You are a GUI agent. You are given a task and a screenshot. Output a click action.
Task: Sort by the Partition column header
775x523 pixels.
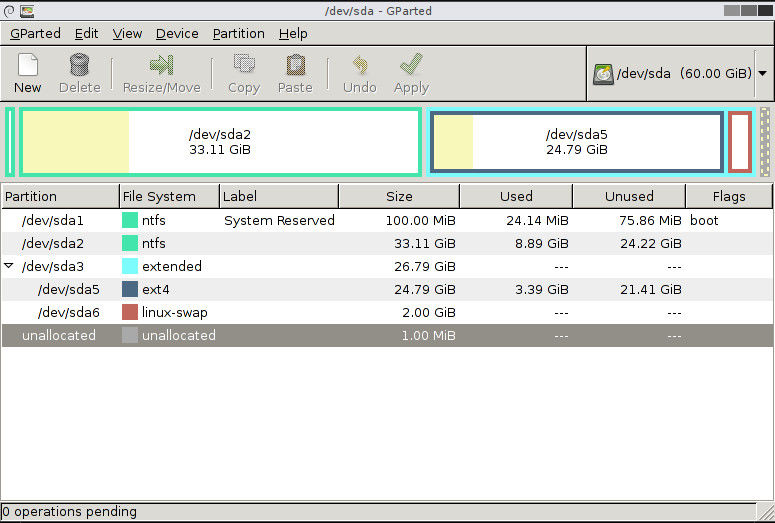(60, 196)
